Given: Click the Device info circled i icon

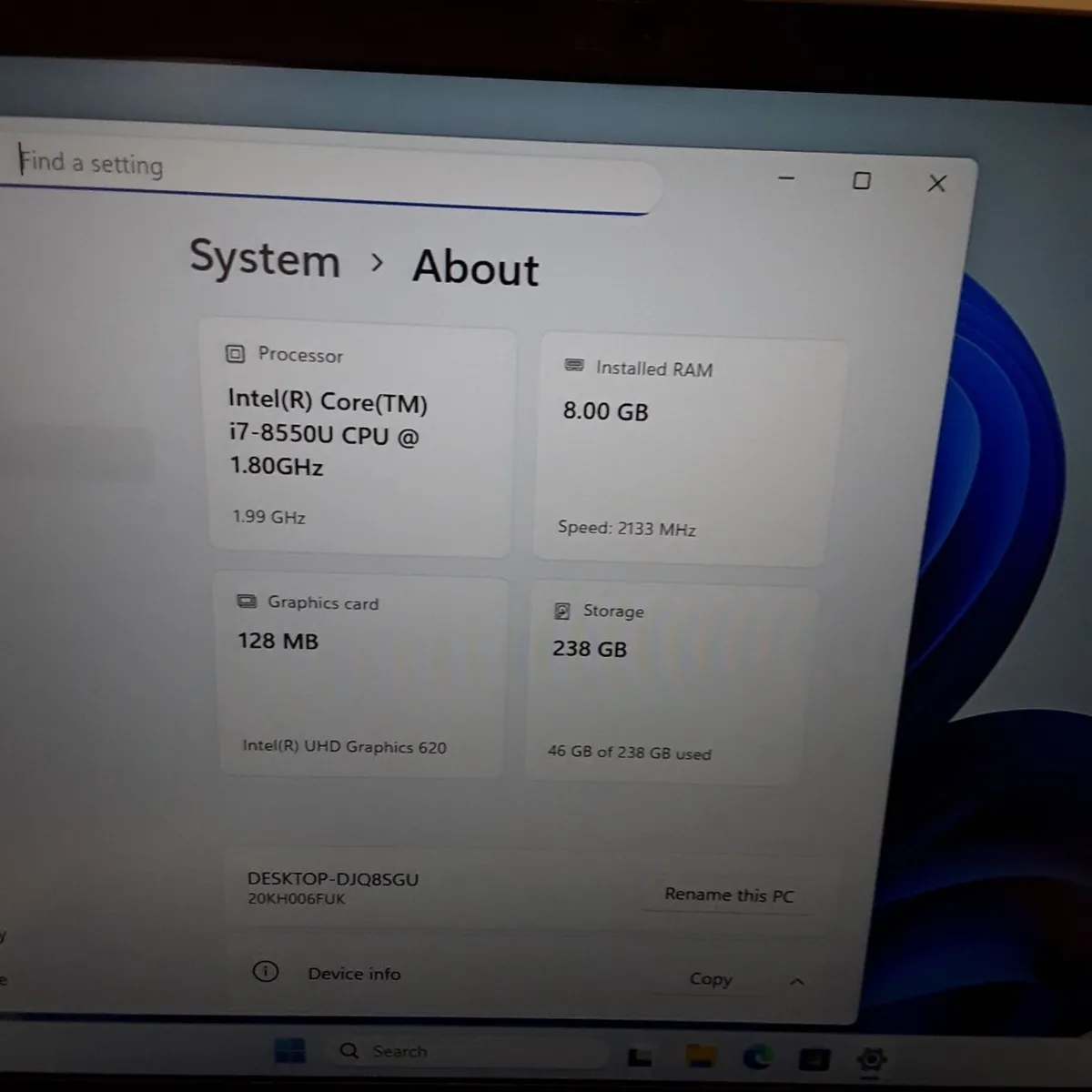Looking at the screenshot, I should pos(265,972).
